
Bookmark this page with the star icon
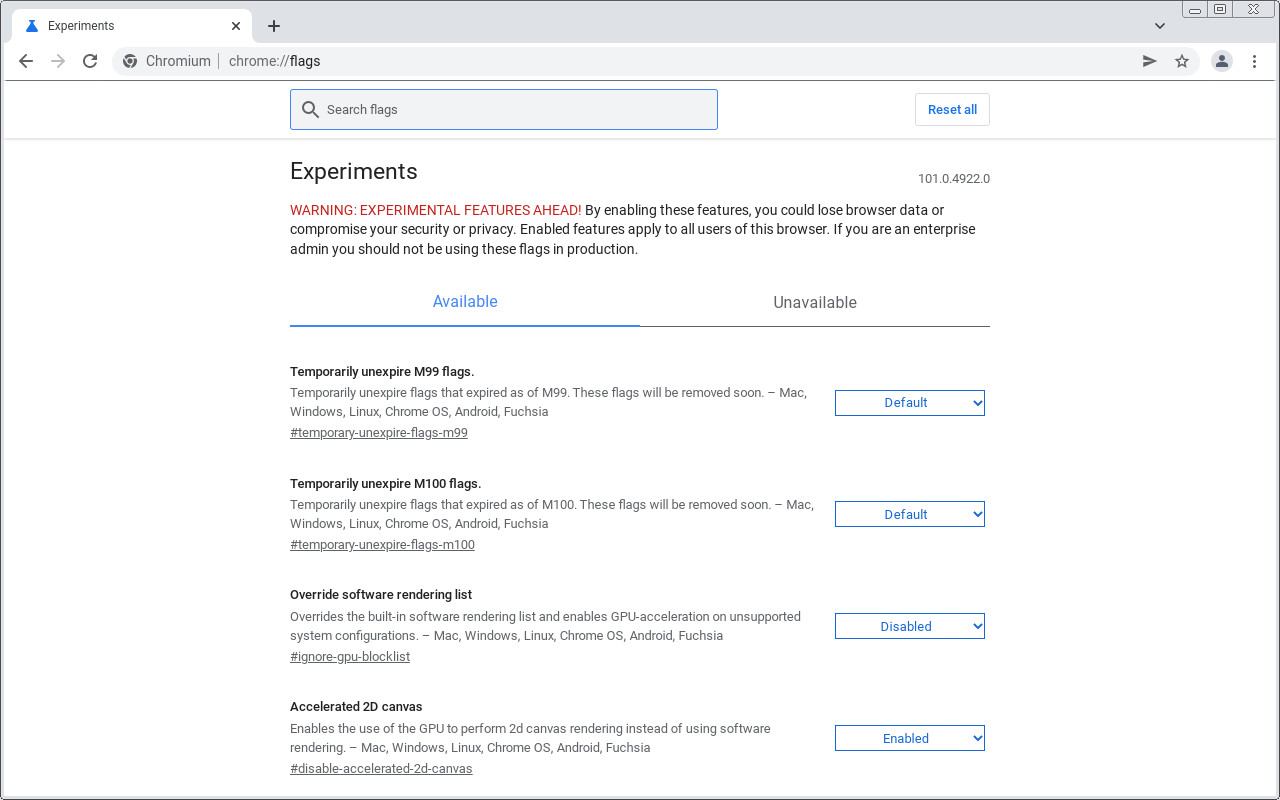tap(1182, 61)
